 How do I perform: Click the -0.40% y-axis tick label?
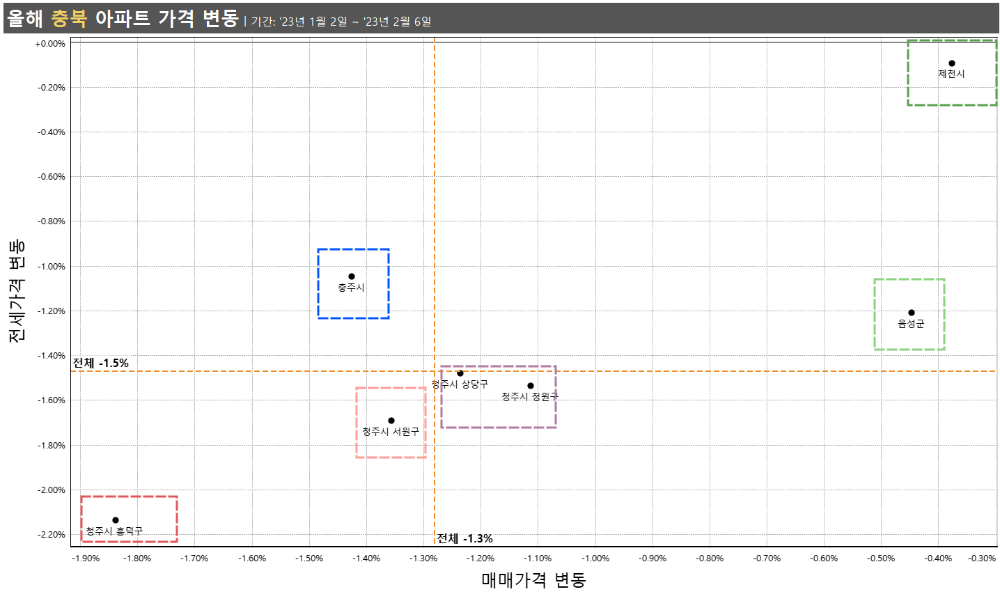[x=51, y=132]
